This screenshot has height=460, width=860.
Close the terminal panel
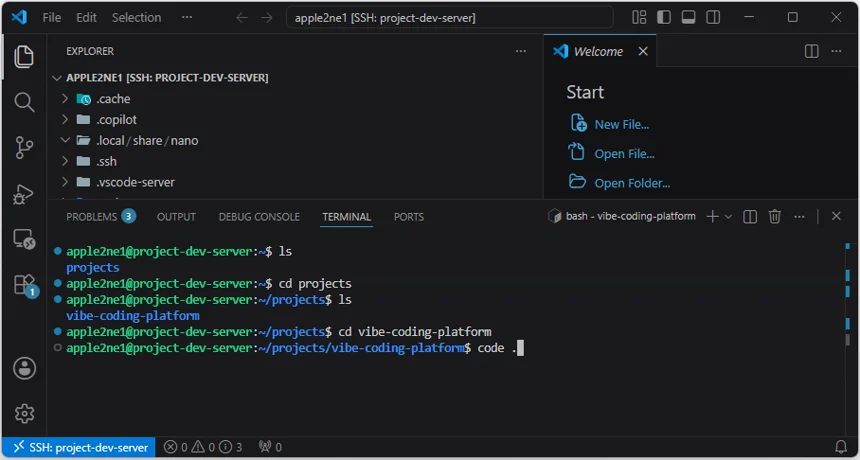[836, 217]
